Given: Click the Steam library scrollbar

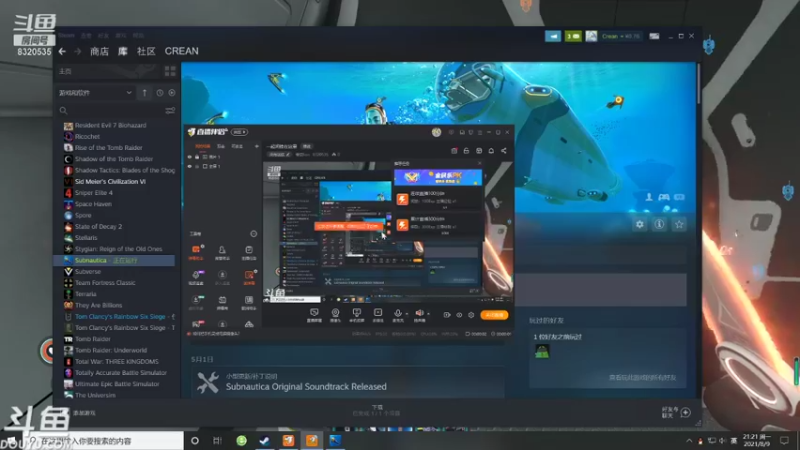Looking at the screenshot, I should coord(698,84).
